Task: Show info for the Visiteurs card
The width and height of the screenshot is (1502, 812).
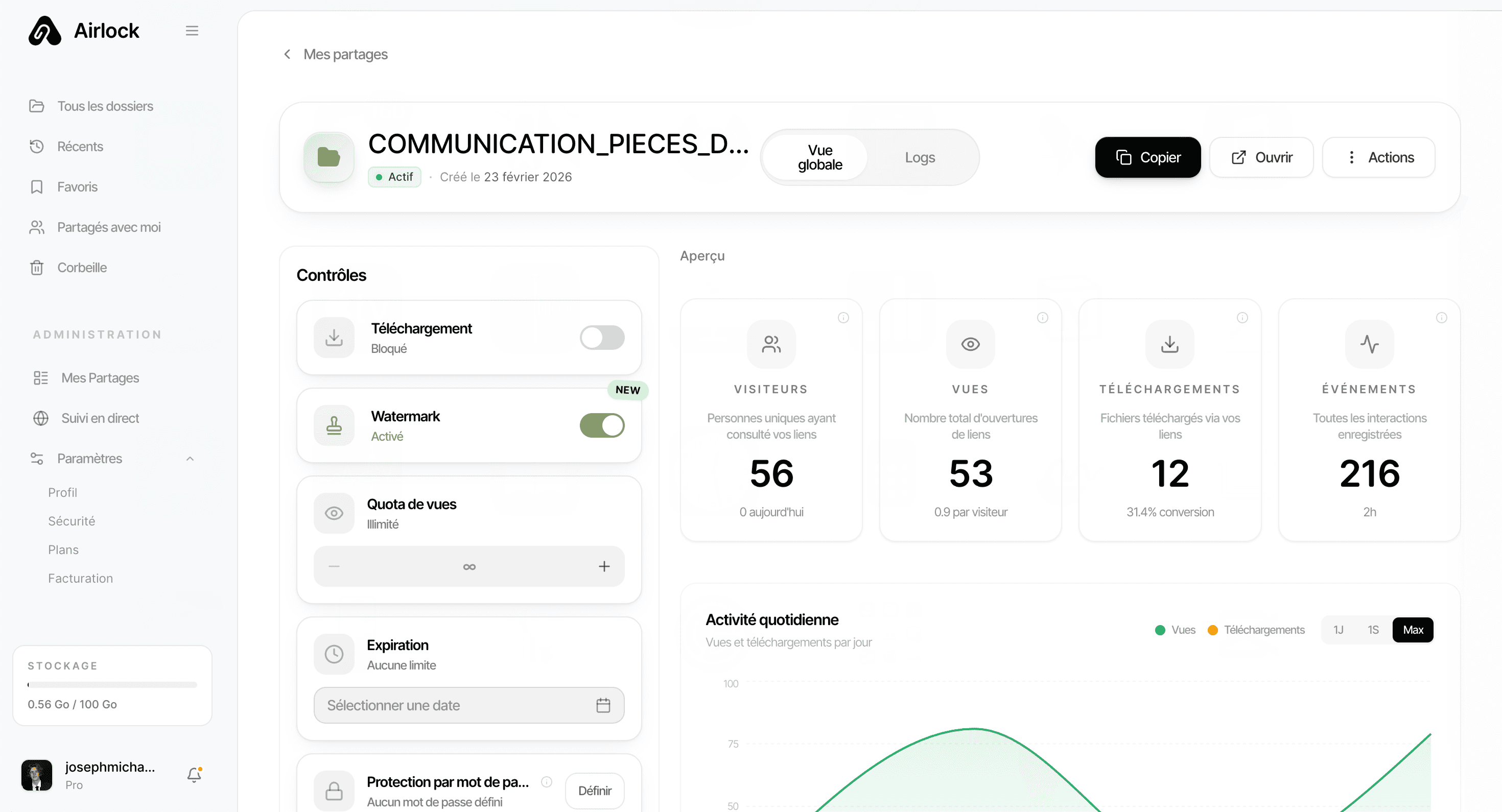Action: point(843,318)
